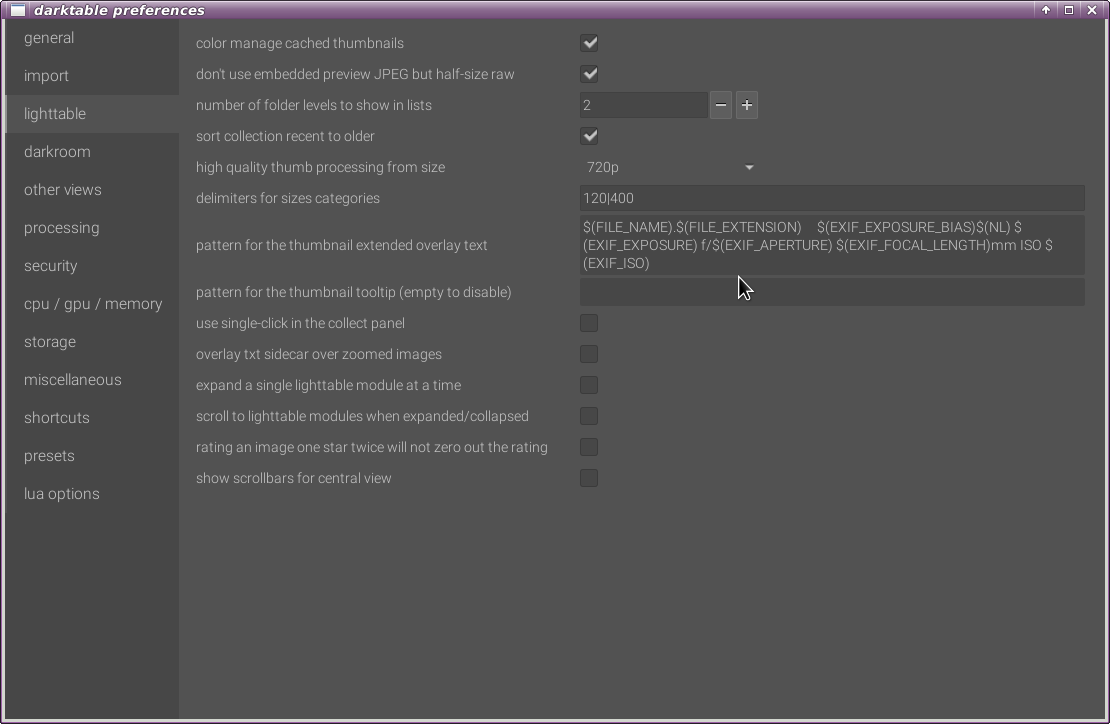Click the empty thumbnail tooltip pattern field
This screenshot has height=724, width=1110.
832,292
